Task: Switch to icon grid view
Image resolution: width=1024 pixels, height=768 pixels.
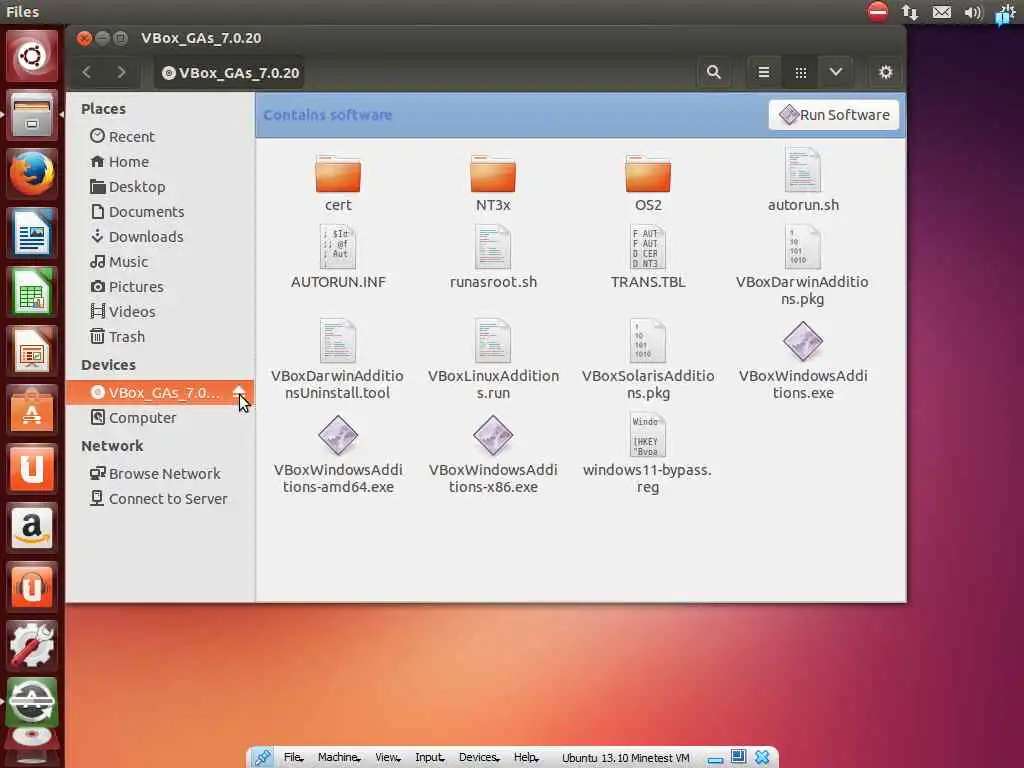Action: click(801, 72)
